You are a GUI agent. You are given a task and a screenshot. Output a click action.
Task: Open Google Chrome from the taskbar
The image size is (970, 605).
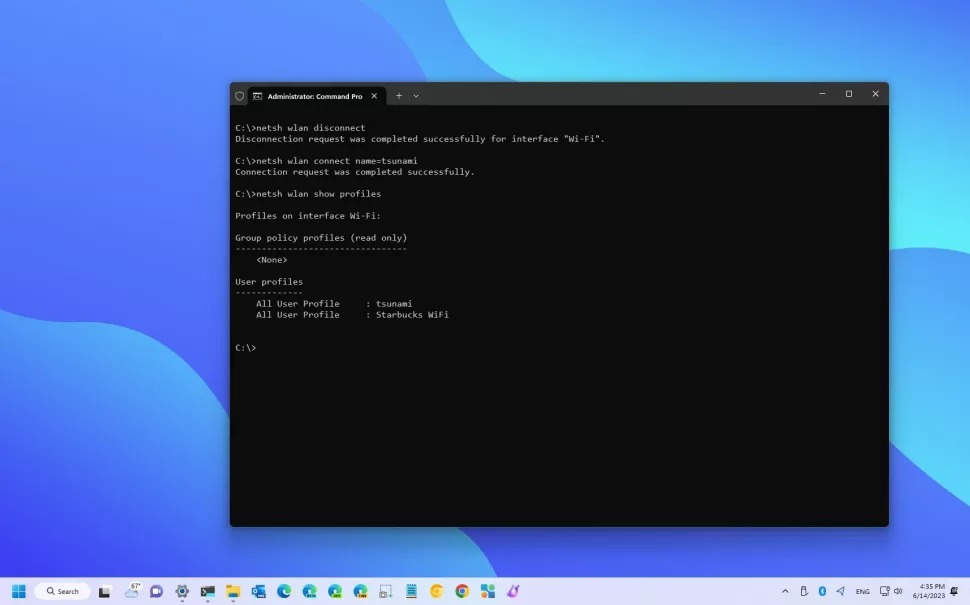tap(460, 590)
